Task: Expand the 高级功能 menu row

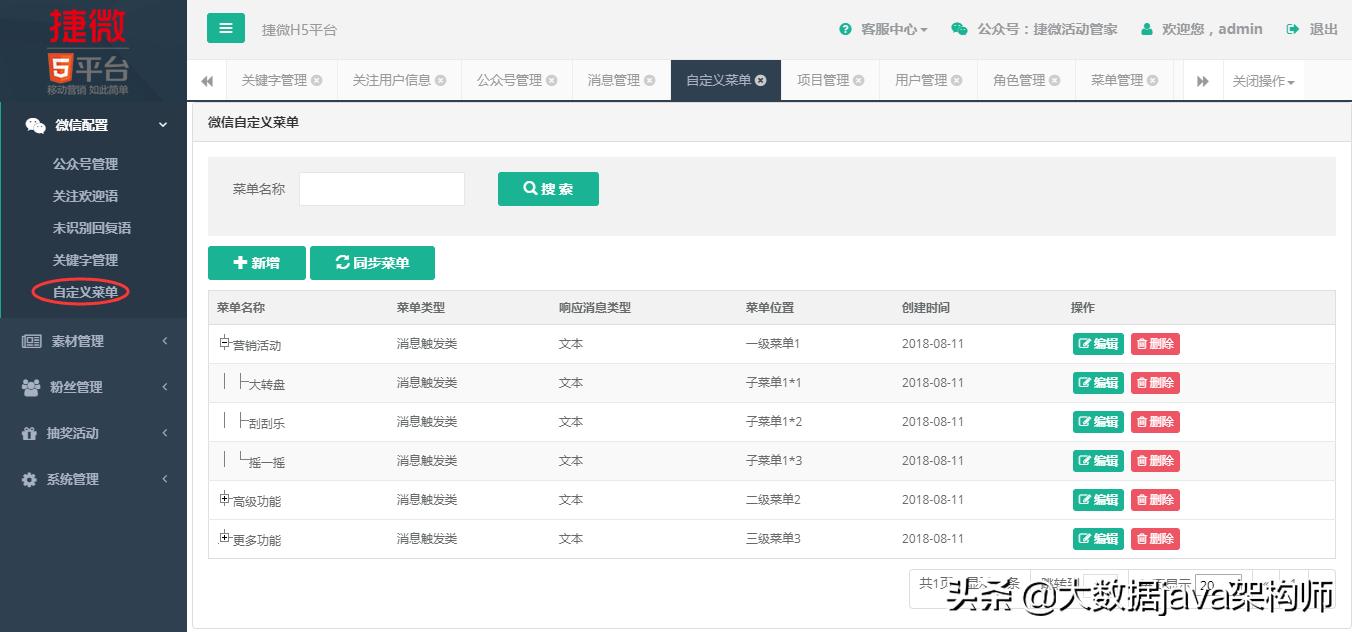Action: 224,499
